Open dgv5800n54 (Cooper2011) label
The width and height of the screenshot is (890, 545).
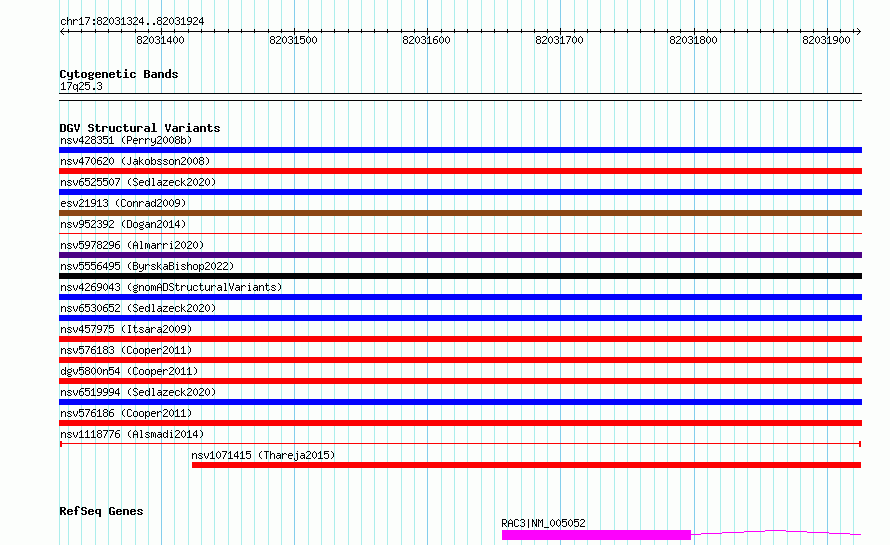click(x=129, y=371)
